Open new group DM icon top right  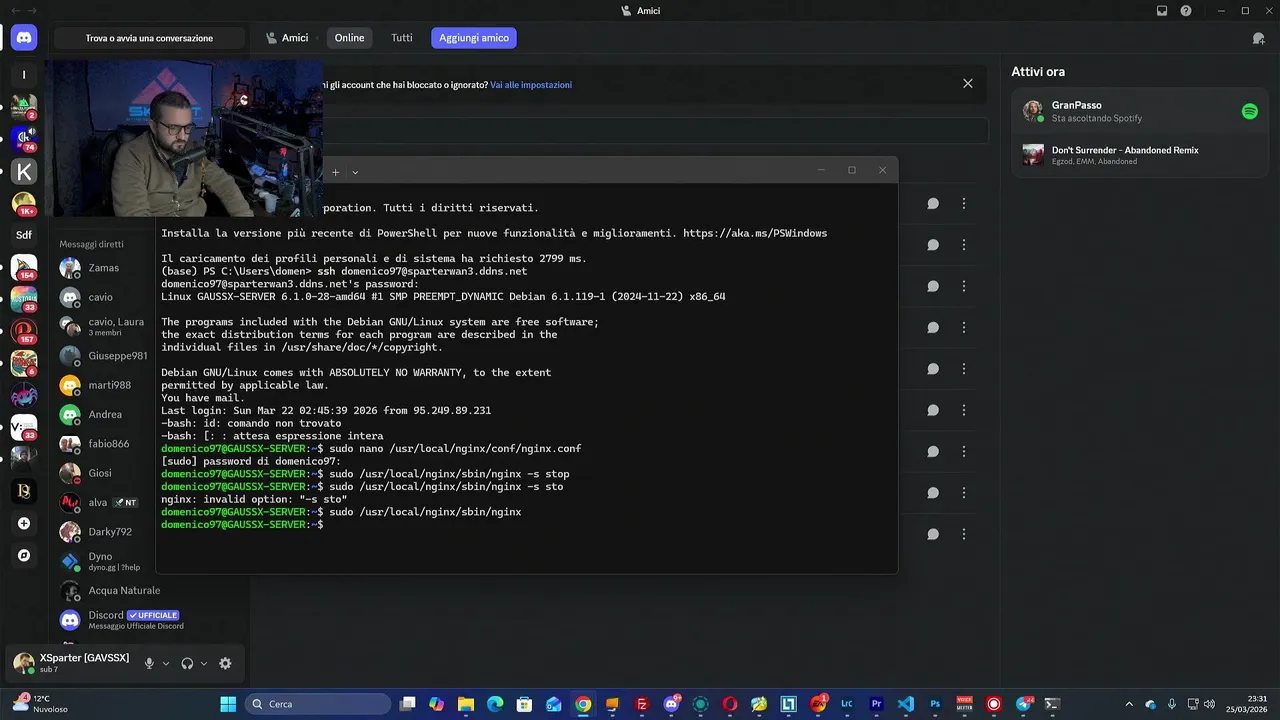point(1258,38)
